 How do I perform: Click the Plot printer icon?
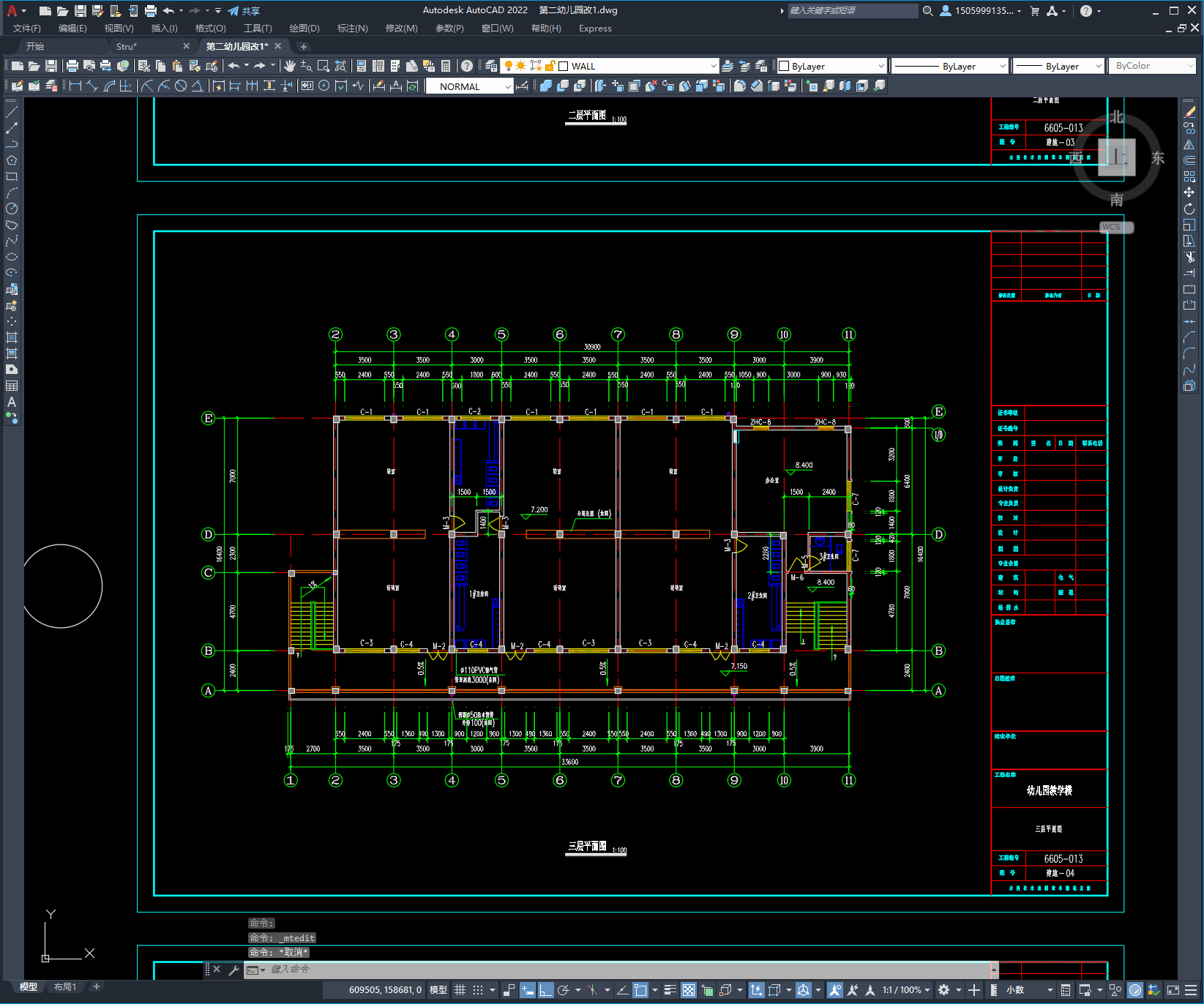72,66
